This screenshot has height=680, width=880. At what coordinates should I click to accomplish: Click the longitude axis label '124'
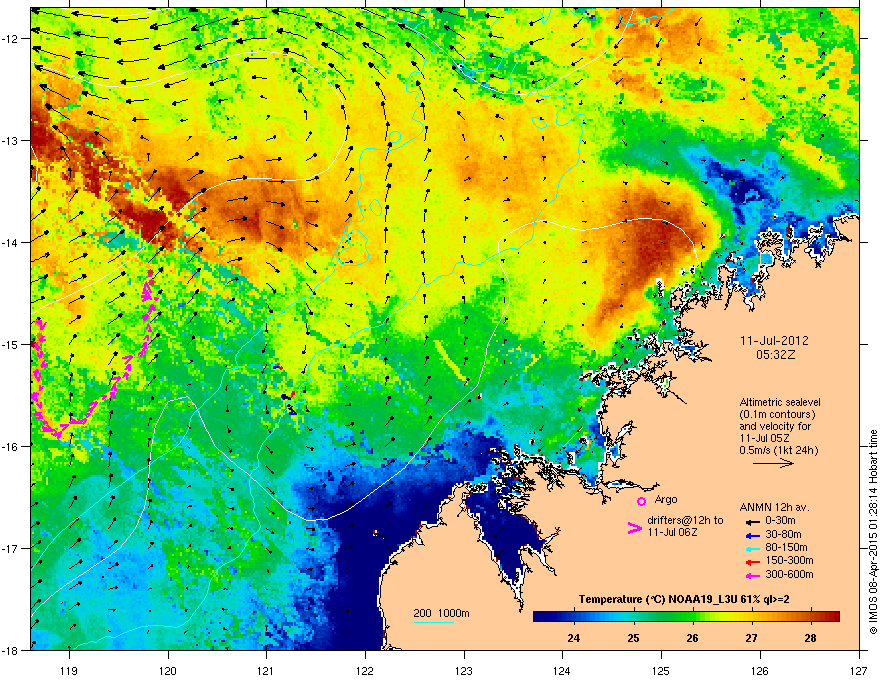(562, 671)
